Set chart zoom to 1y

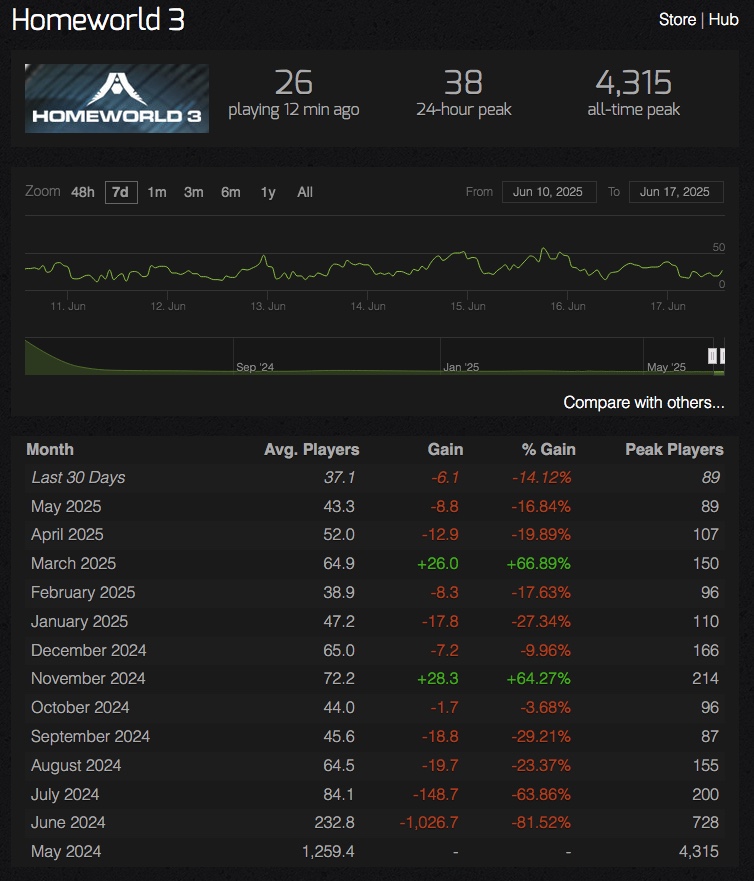click(268, 193)
